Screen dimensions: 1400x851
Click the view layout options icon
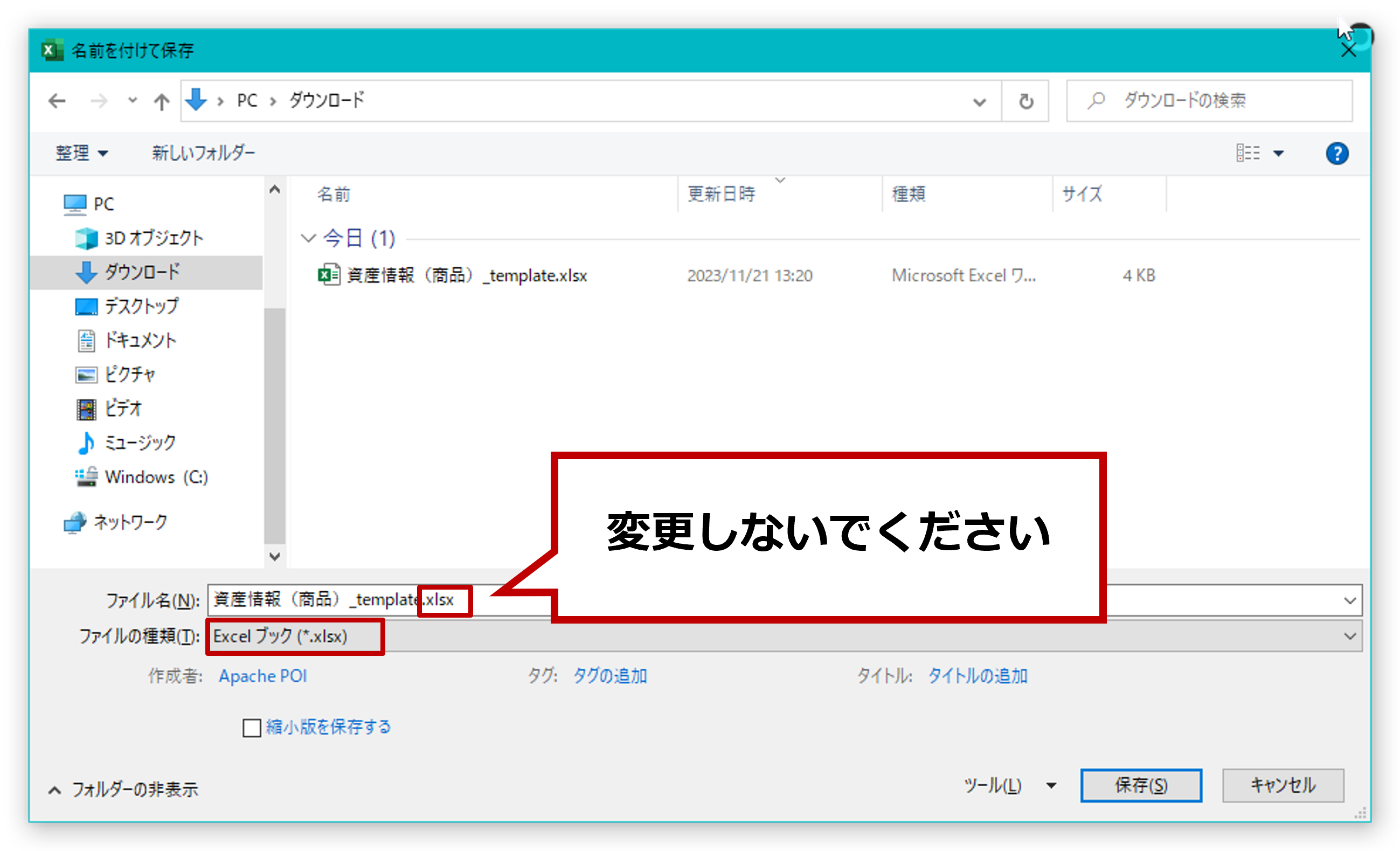tap(1248, 153)
